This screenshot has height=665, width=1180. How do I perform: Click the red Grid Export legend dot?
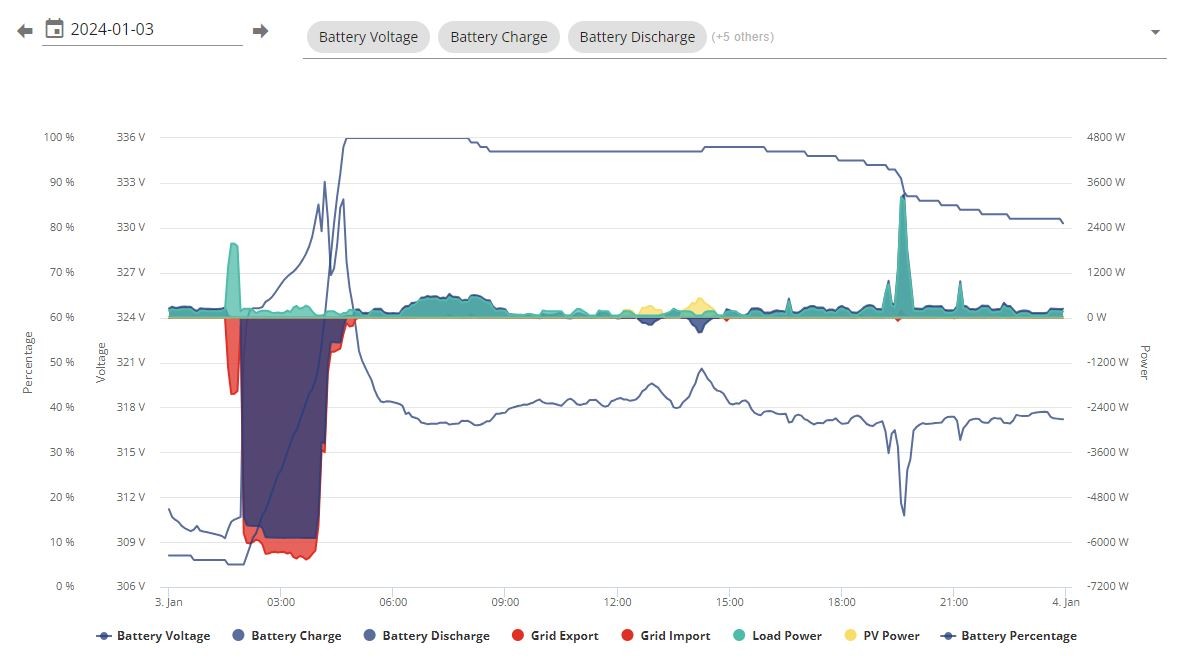[518, 635]
